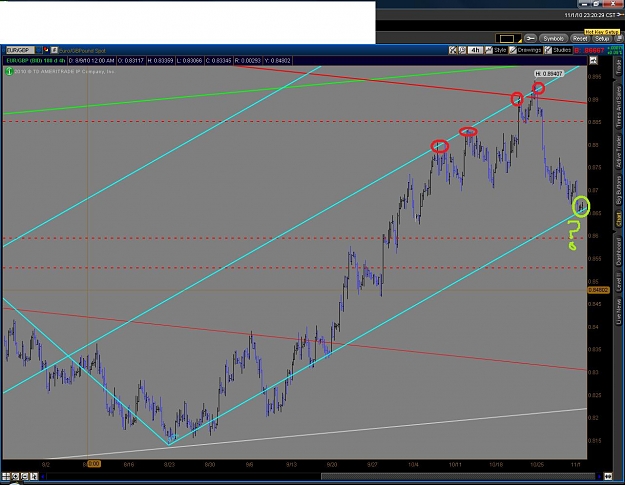Open the Setup button
The height and width of the screenshot is (485, 625).
tap(602, 39)
